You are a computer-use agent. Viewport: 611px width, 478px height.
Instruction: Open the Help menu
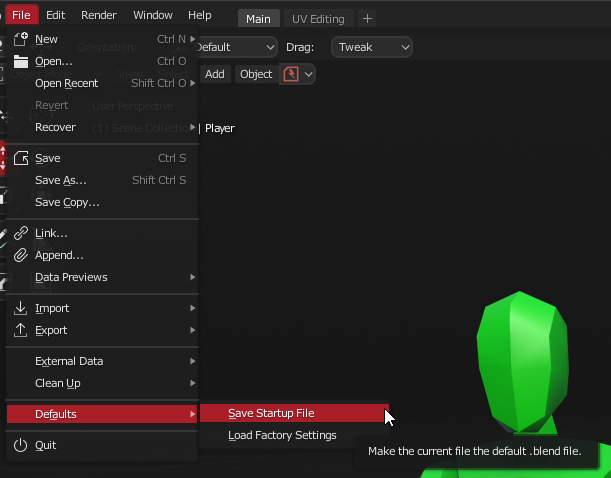200,15
